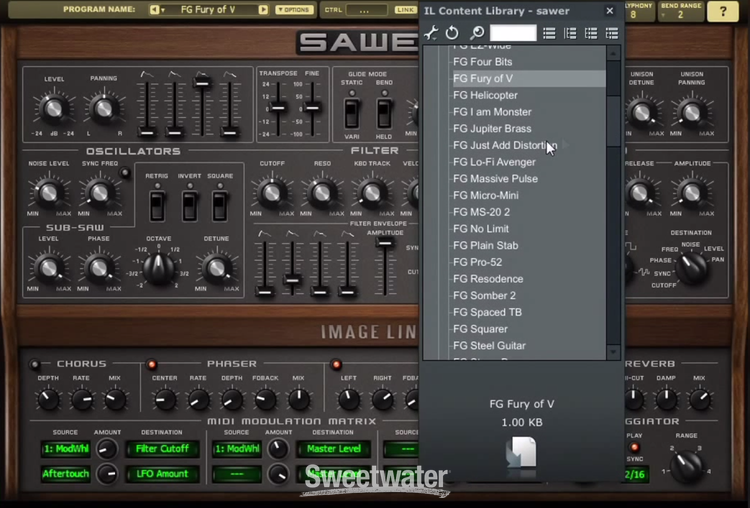The width and height of the screenshot is (750, 508).
Task: Toggle the Phaser enable LED
Action: (x=152, y=364)
